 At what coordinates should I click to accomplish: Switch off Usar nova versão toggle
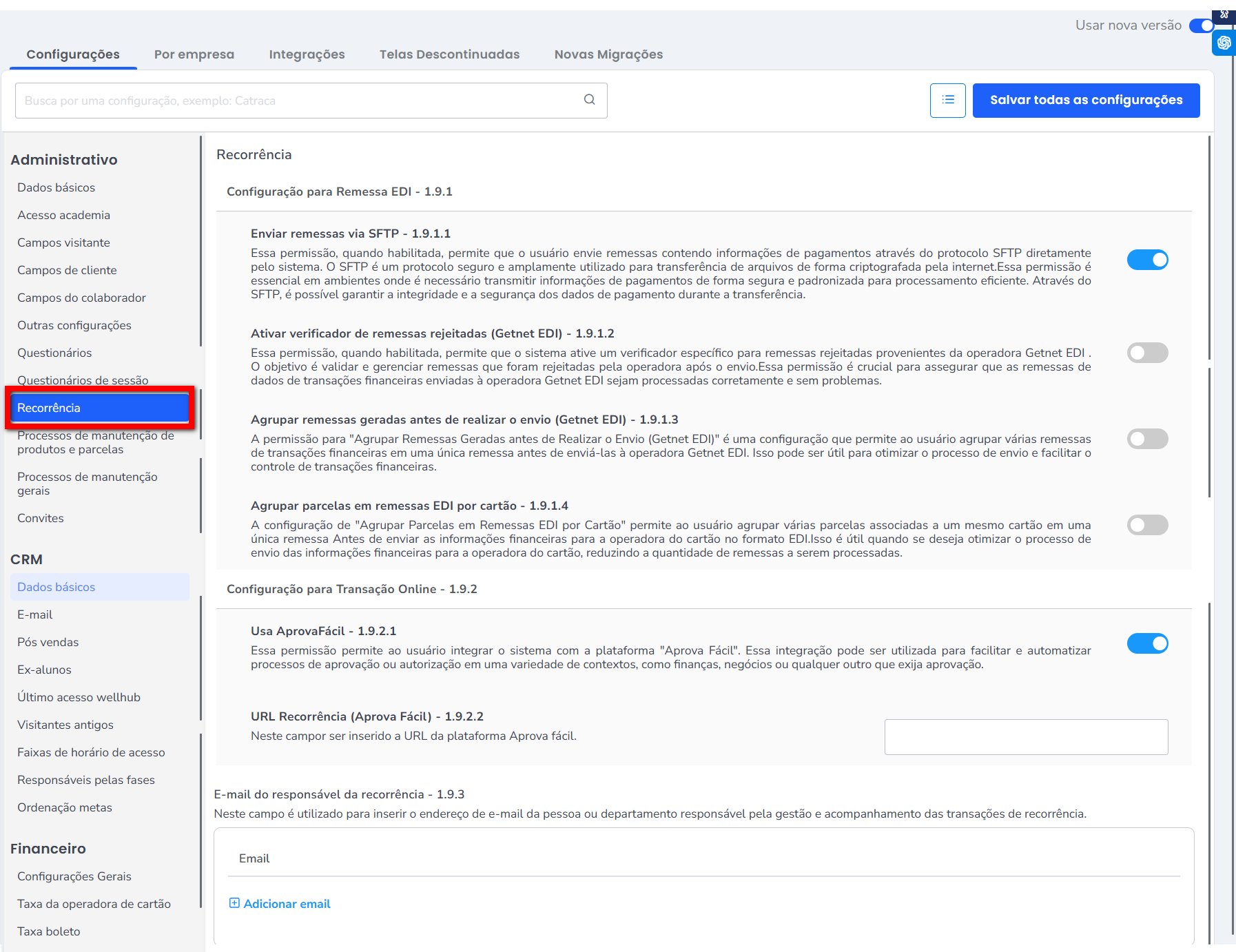point(1202,25)
